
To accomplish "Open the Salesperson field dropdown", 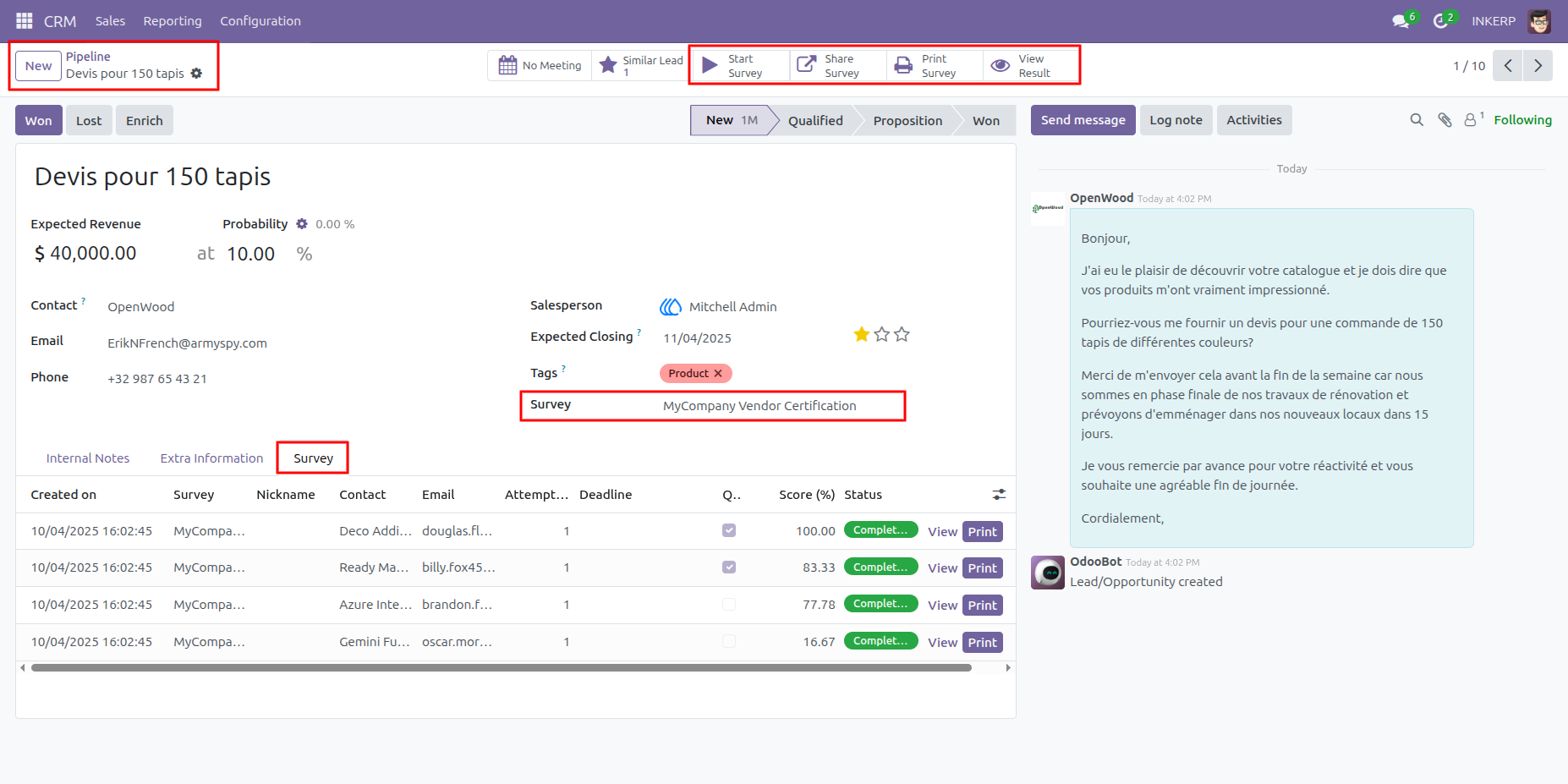I will (x=732, y=307).
